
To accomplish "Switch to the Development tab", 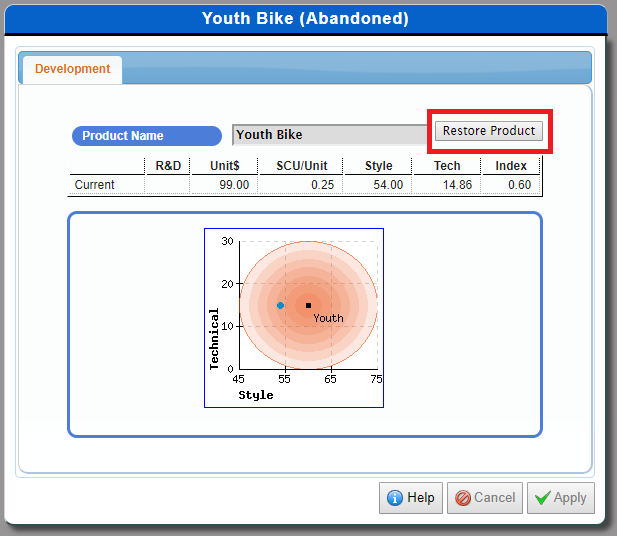I will click(x=72, y=69).
